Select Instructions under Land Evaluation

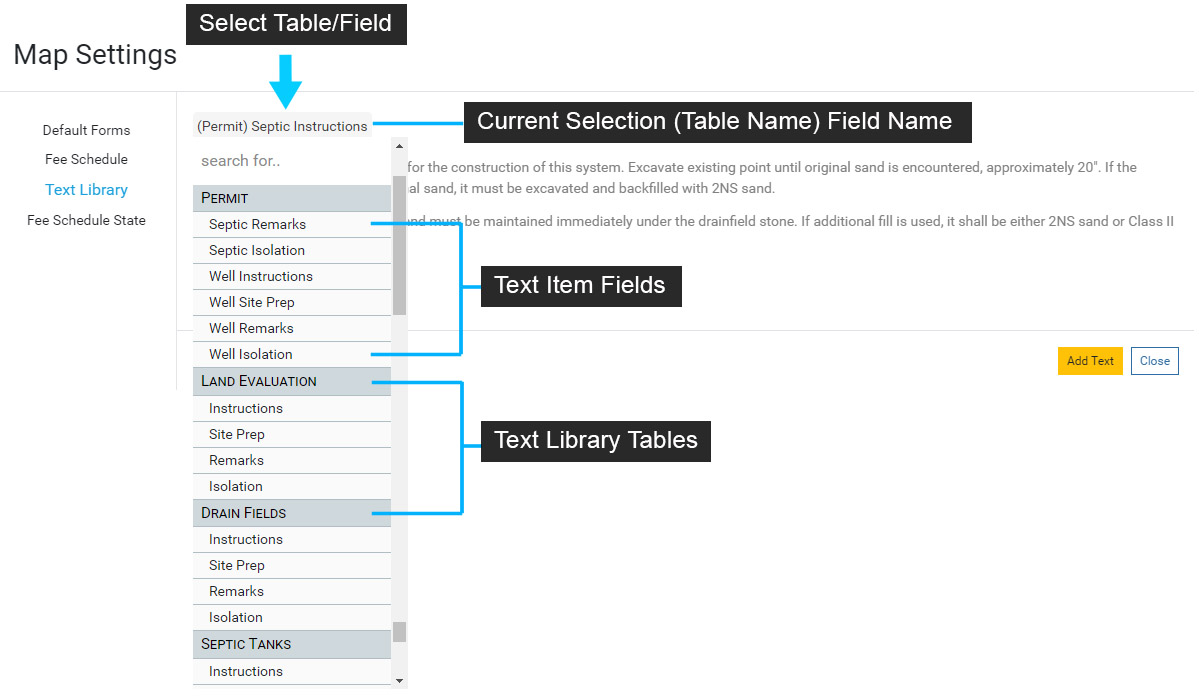(246, 408)
